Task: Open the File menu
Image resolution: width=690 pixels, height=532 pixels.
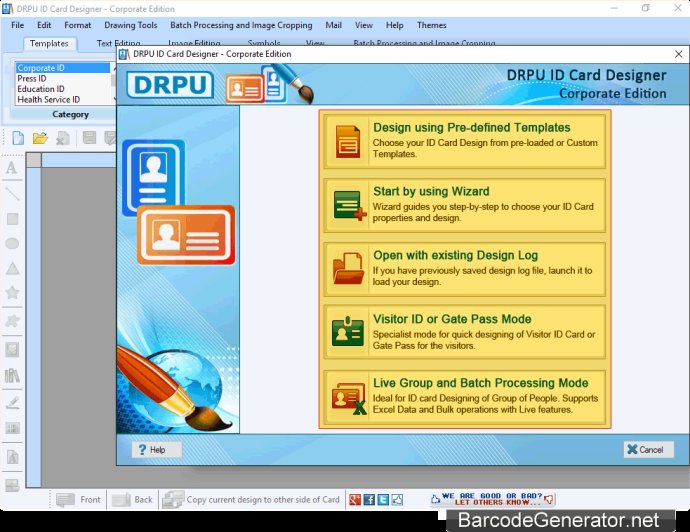Action: [18, 25]
